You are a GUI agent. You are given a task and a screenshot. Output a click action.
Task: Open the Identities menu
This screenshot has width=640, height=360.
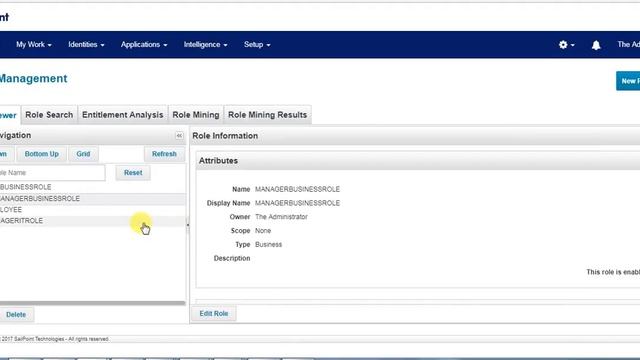click(x=86, y=44)
